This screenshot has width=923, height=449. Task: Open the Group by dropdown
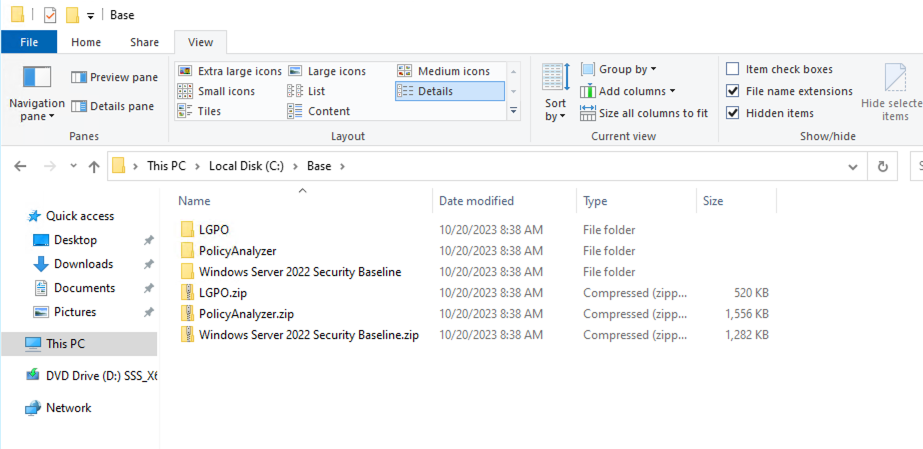(x=619, y=69)
